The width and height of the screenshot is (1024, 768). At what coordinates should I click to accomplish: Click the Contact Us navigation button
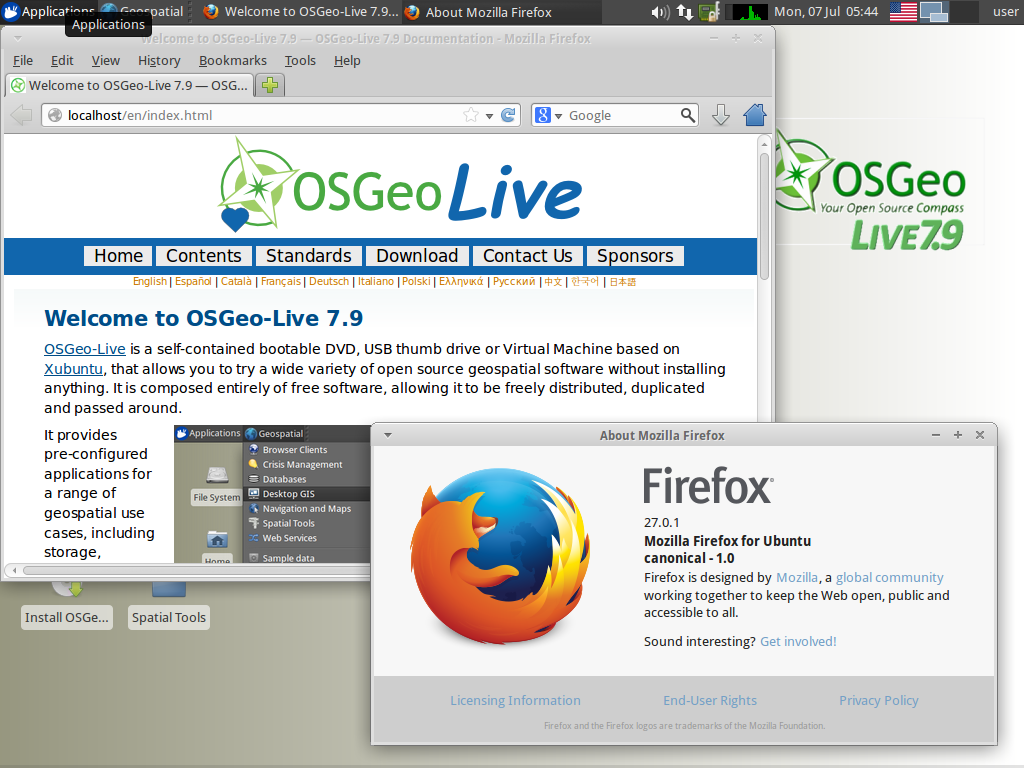(x=528, y=256)
